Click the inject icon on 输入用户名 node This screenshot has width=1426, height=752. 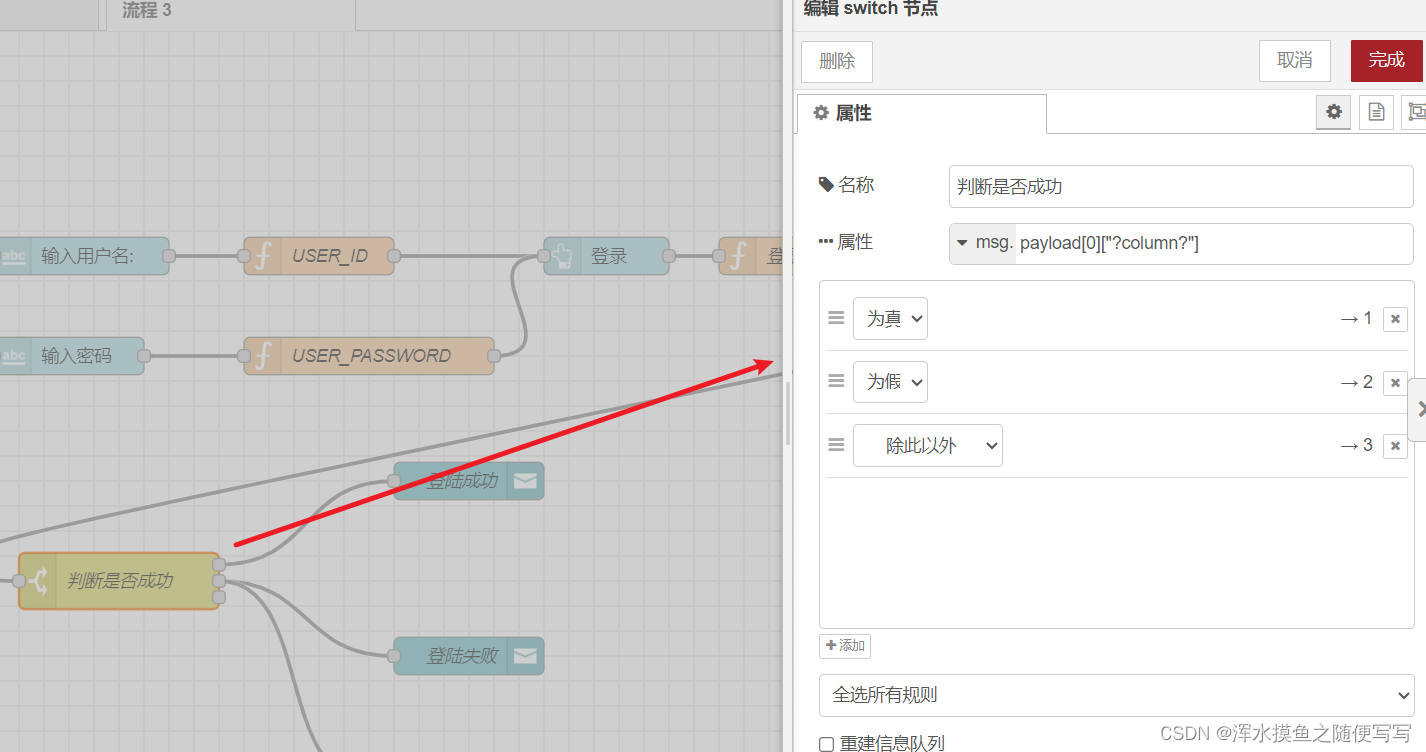coord(13,256)
